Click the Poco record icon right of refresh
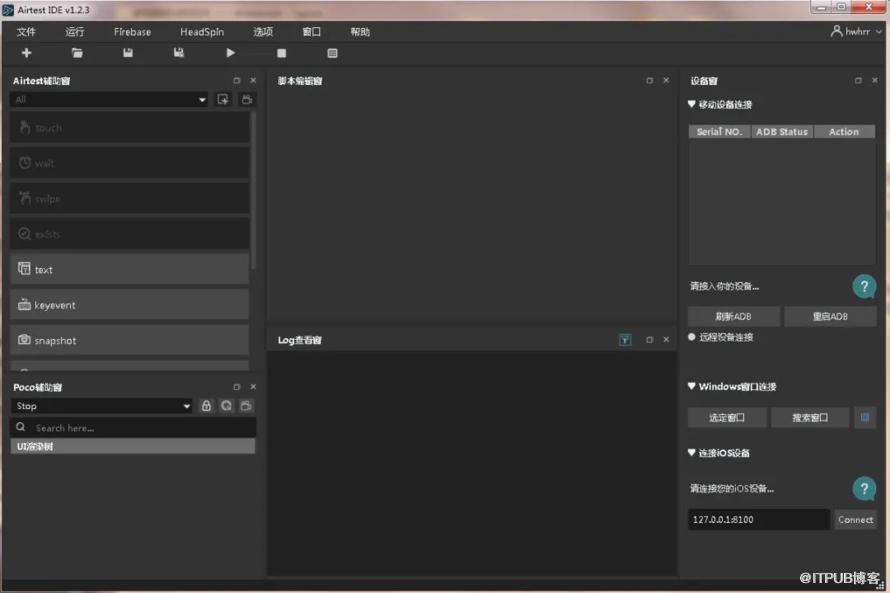The width and height of the screenshot is (890, 593). tap(246, 406)
